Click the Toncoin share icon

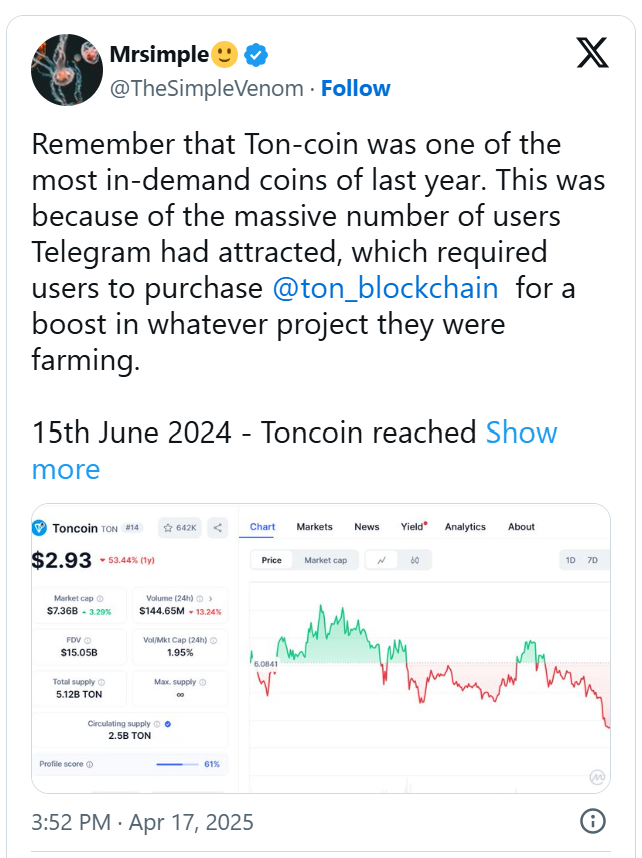pyautogui.click(x=218, y=527)
